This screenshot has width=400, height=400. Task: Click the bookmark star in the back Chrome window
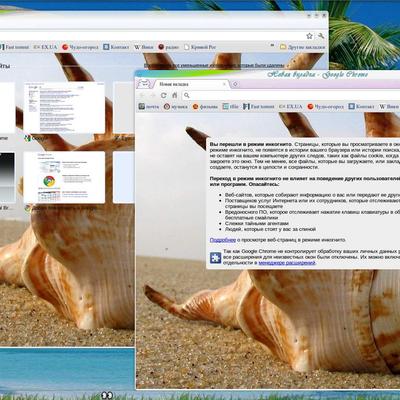[309, 36]
